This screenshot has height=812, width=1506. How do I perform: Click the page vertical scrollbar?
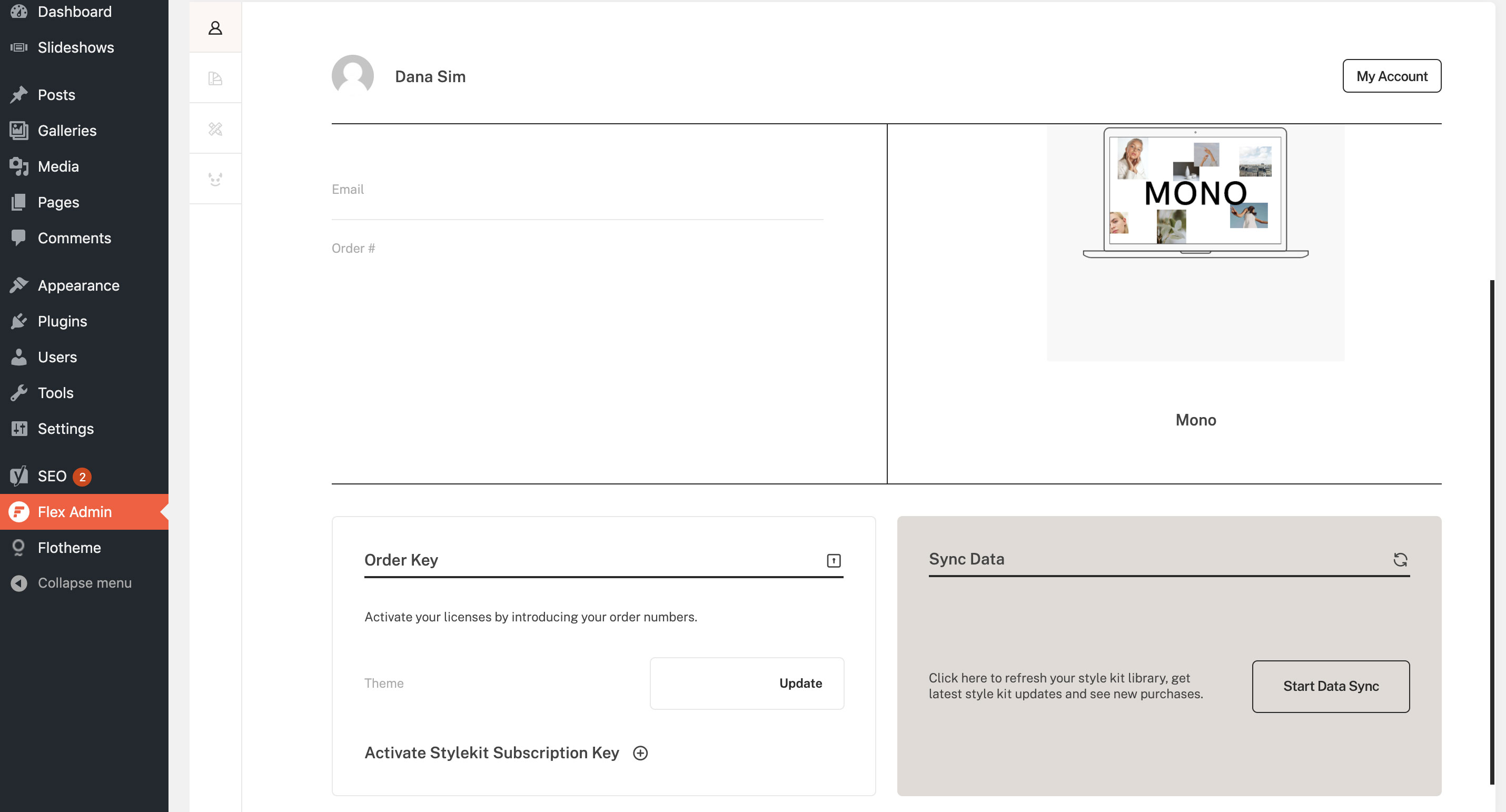coord(1491,532)
